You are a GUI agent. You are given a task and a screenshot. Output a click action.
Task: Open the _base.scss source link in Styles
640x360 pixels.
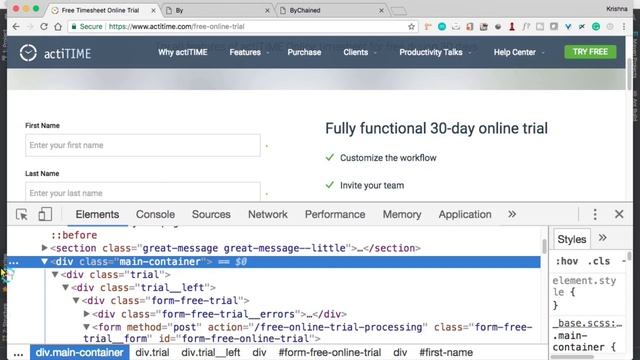click(588, 323)
